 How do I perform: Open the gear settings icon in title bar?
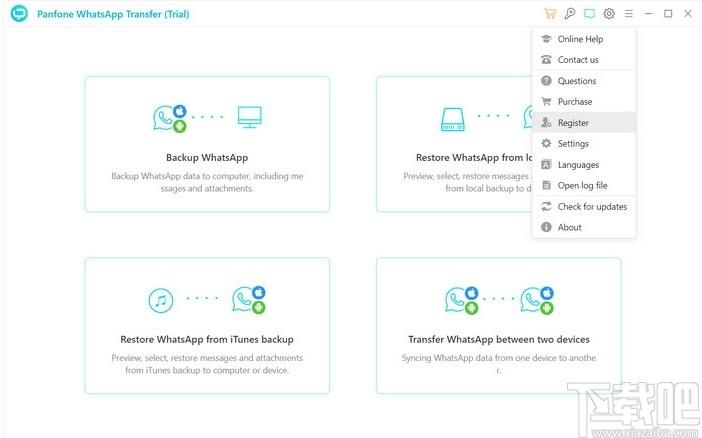609,13
